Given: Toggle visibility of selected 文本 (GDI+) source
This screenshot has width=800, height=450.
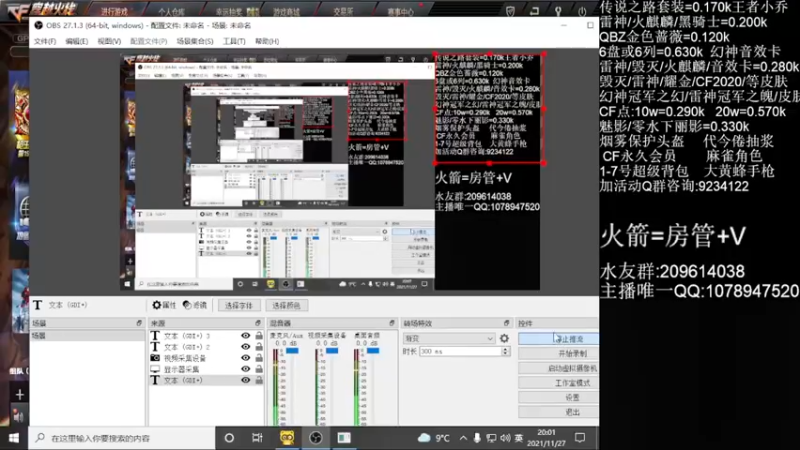Looking at the screenshot, I should click(x=245, y=380).
